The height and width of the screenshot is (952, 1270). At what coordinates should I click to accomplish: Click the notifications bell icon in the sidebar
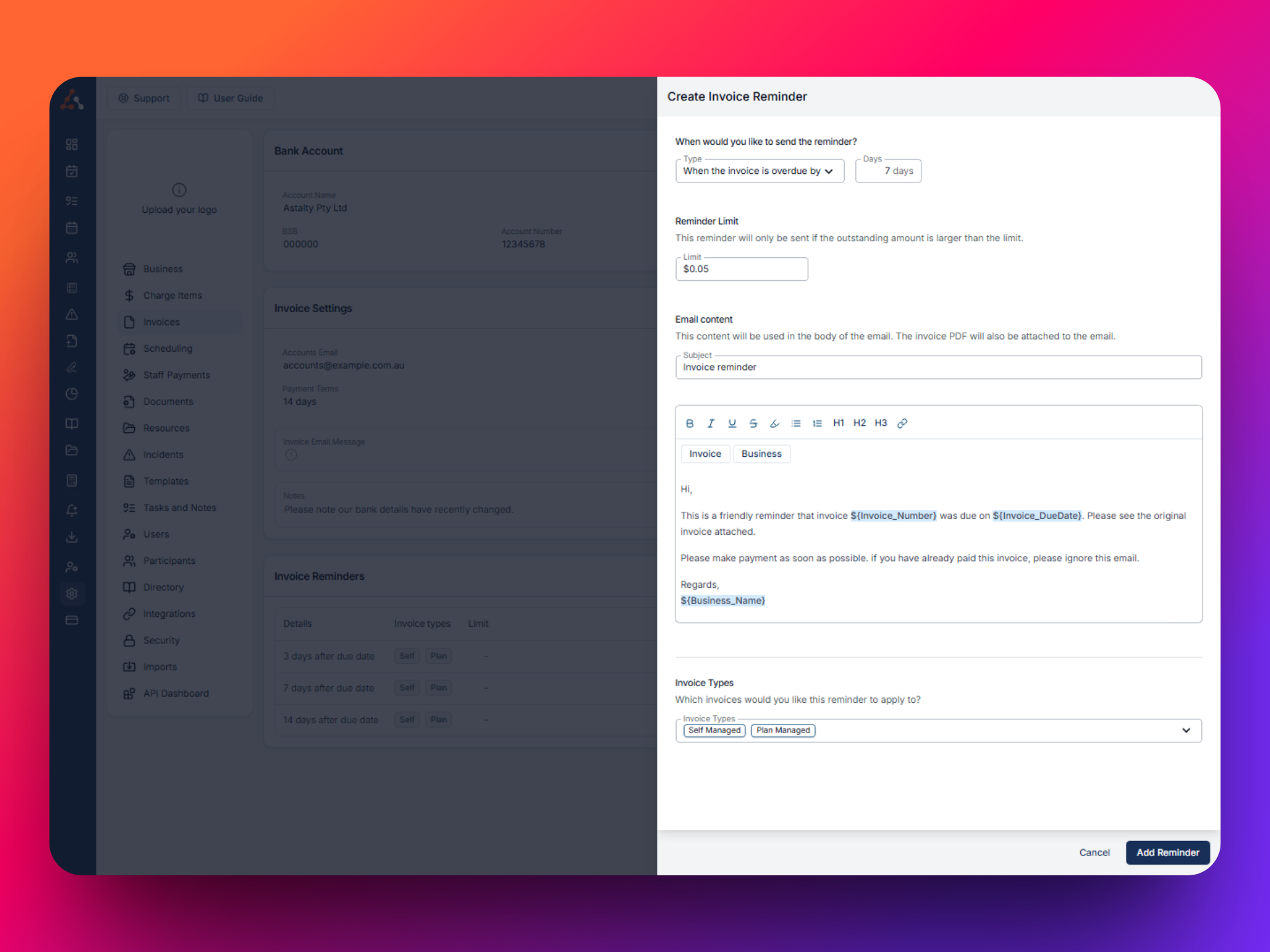pos(72,510)
